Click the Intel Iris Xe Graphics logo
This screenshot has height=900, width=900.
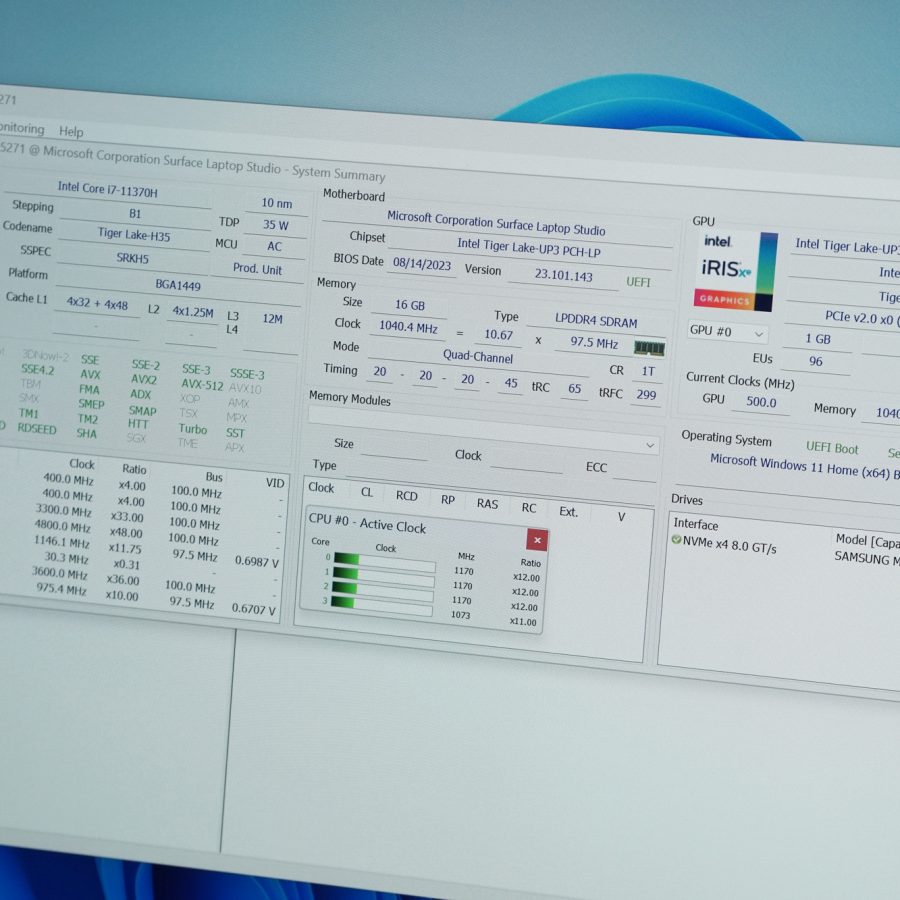click(736, 271)
